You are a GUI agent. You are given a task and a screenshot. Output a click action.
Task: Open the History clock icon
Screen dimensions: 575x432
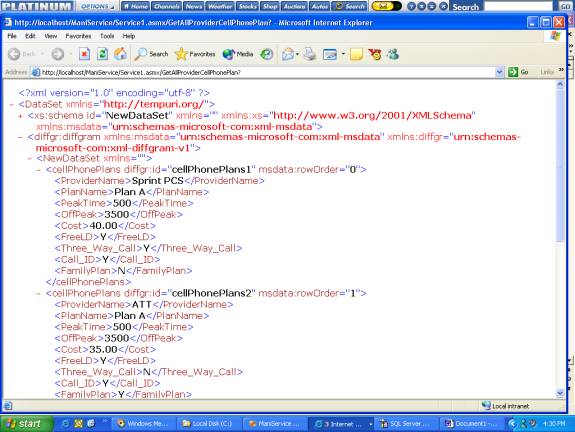267,54
